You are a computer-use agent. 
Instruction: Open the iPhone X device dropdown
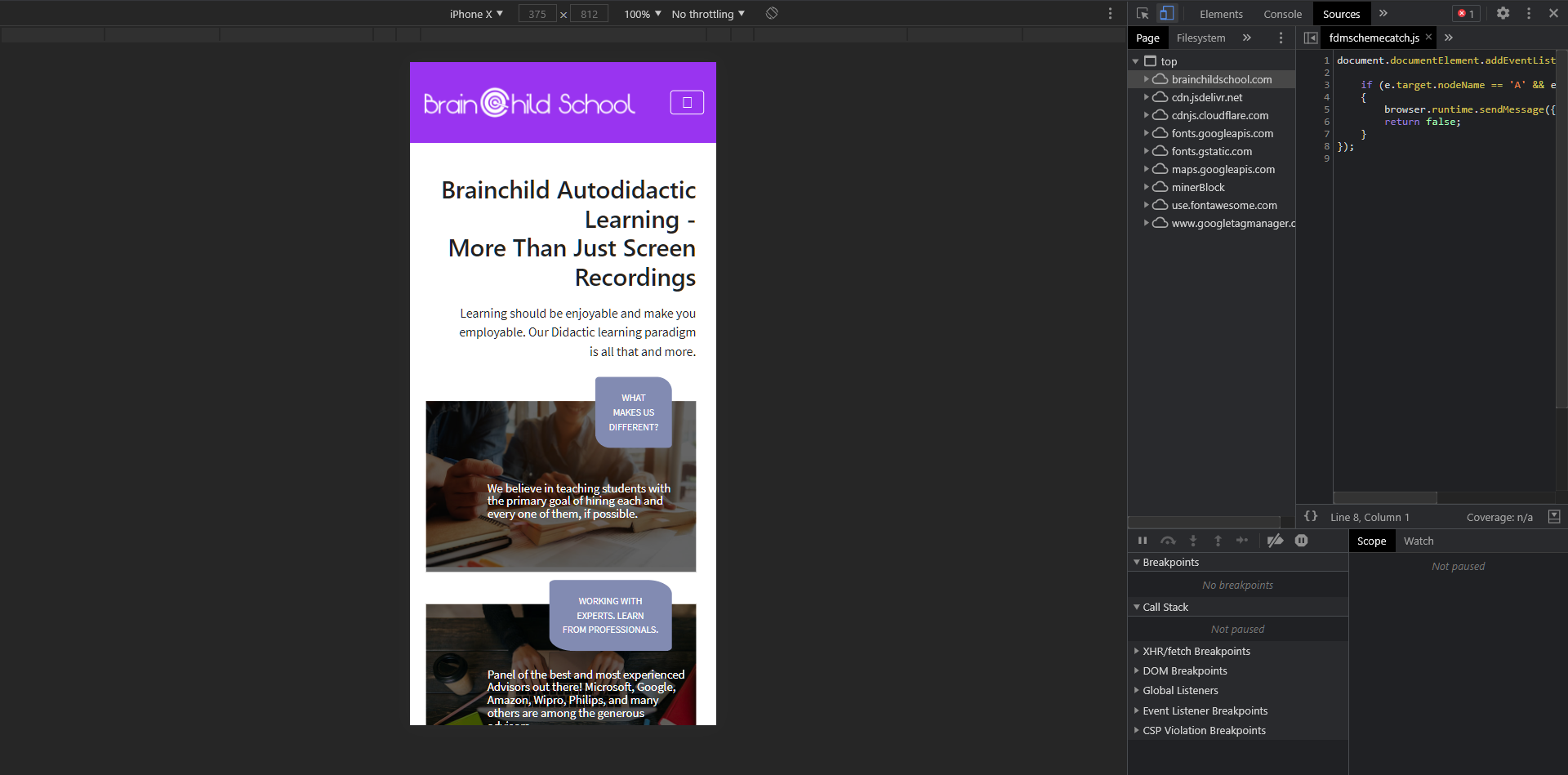pyautogui.click(x=476, y=14)
